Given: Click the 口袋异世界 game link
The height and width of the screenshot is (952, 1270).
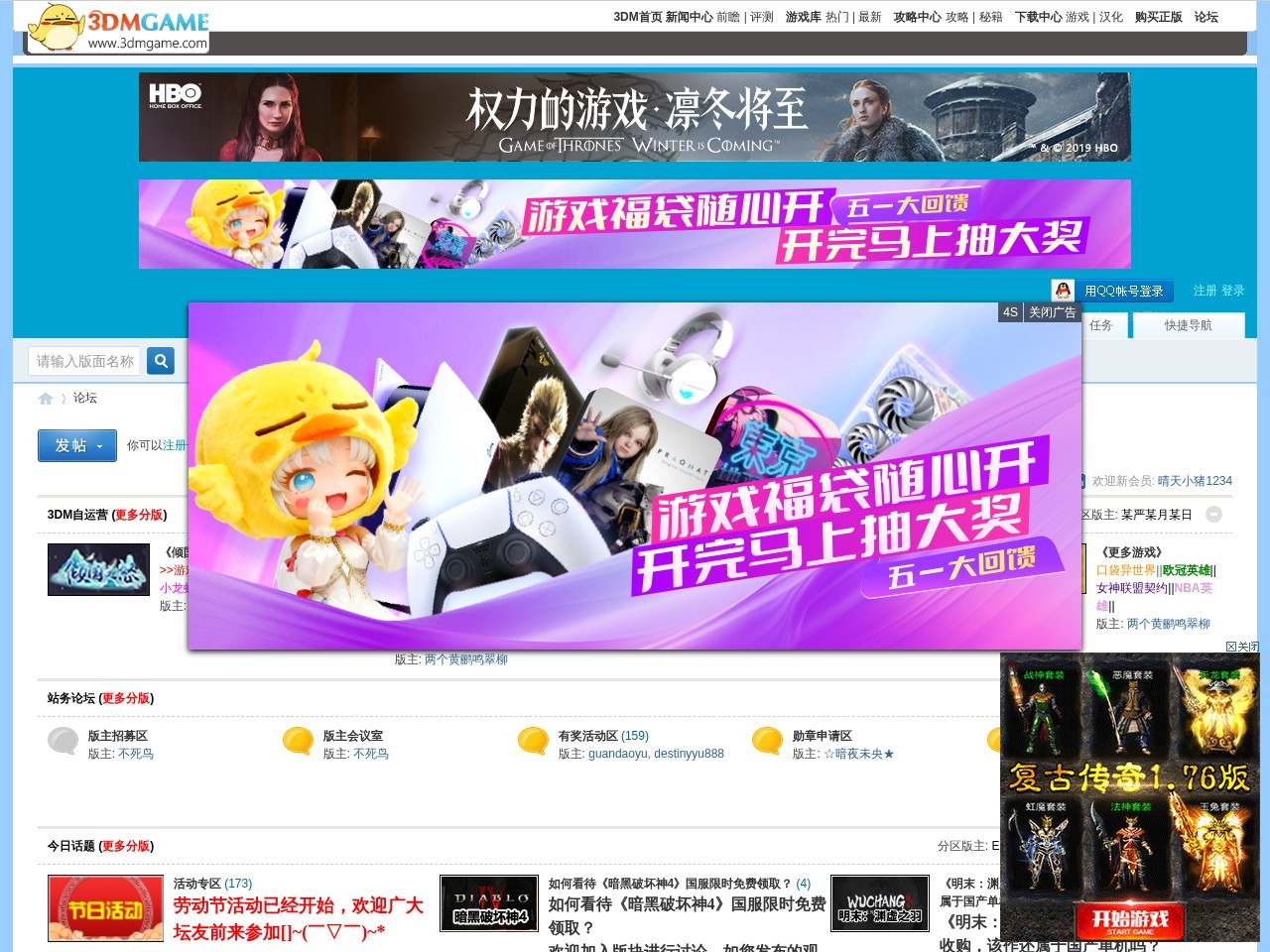Looking at the screenshot, I should [1126, 570].
